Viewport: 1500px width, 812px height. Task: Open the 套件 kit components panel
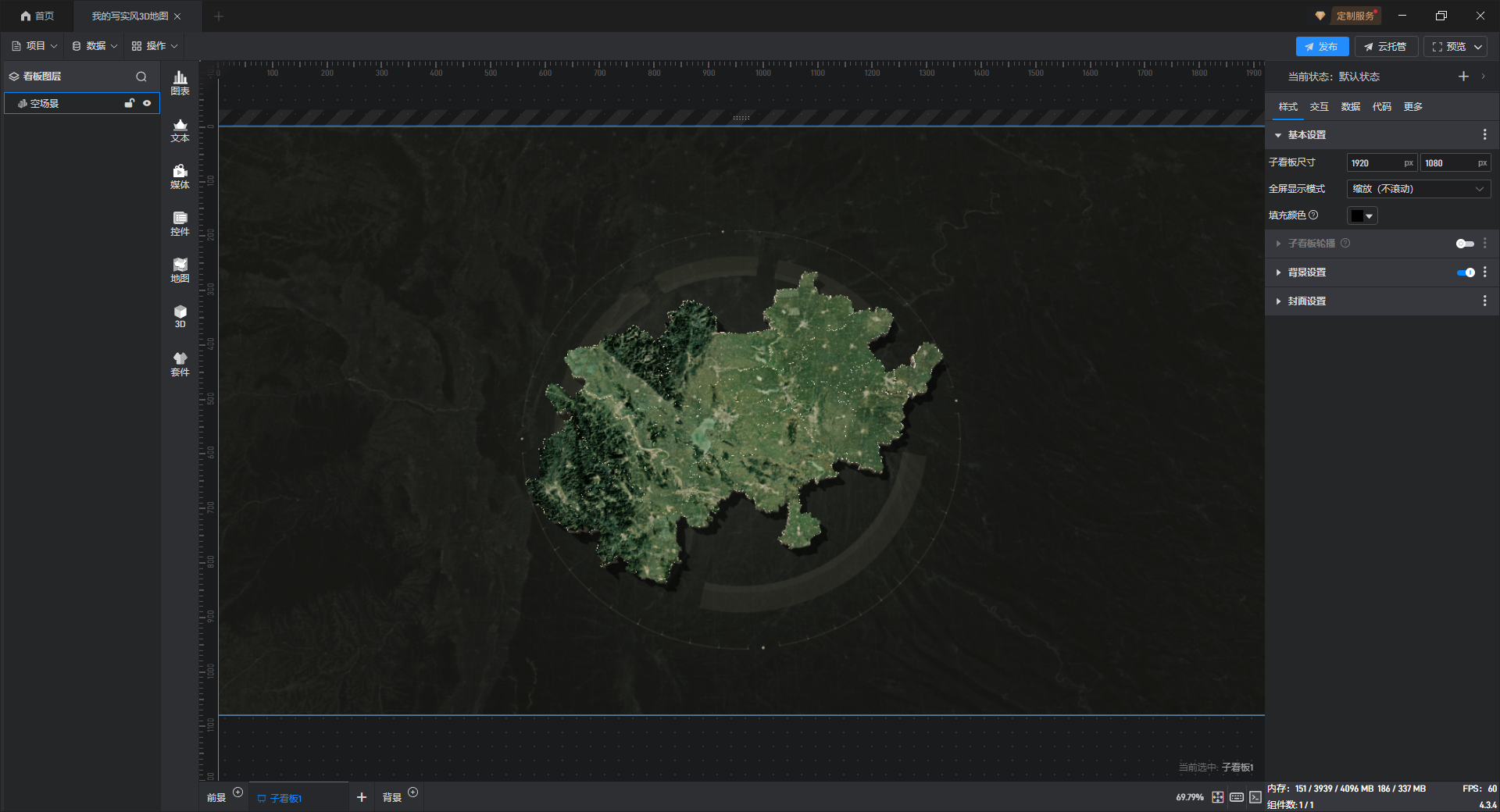tap(180, 364)
